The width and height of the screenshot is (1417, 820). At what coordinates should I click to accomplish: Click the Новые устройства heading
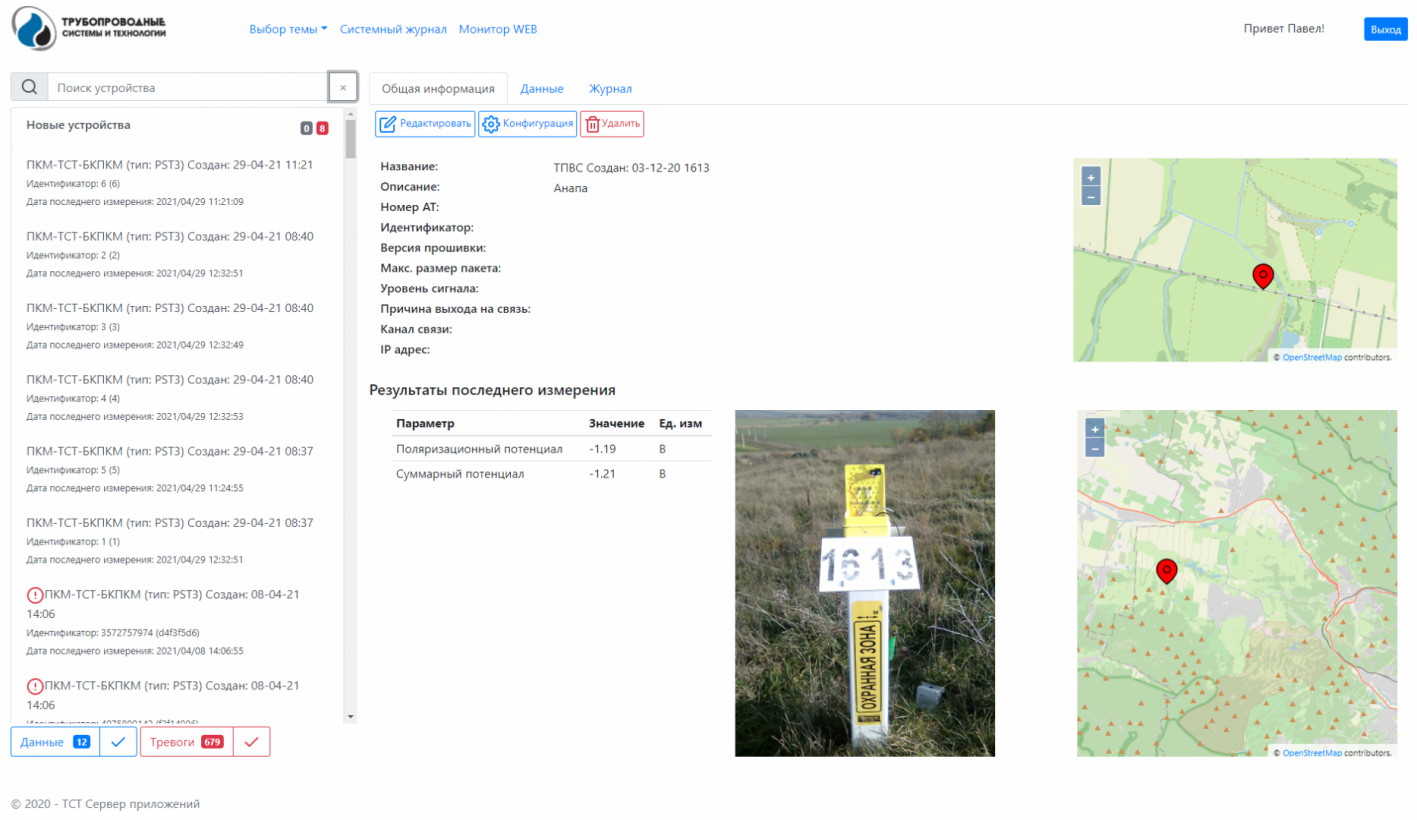coord(78,125)
